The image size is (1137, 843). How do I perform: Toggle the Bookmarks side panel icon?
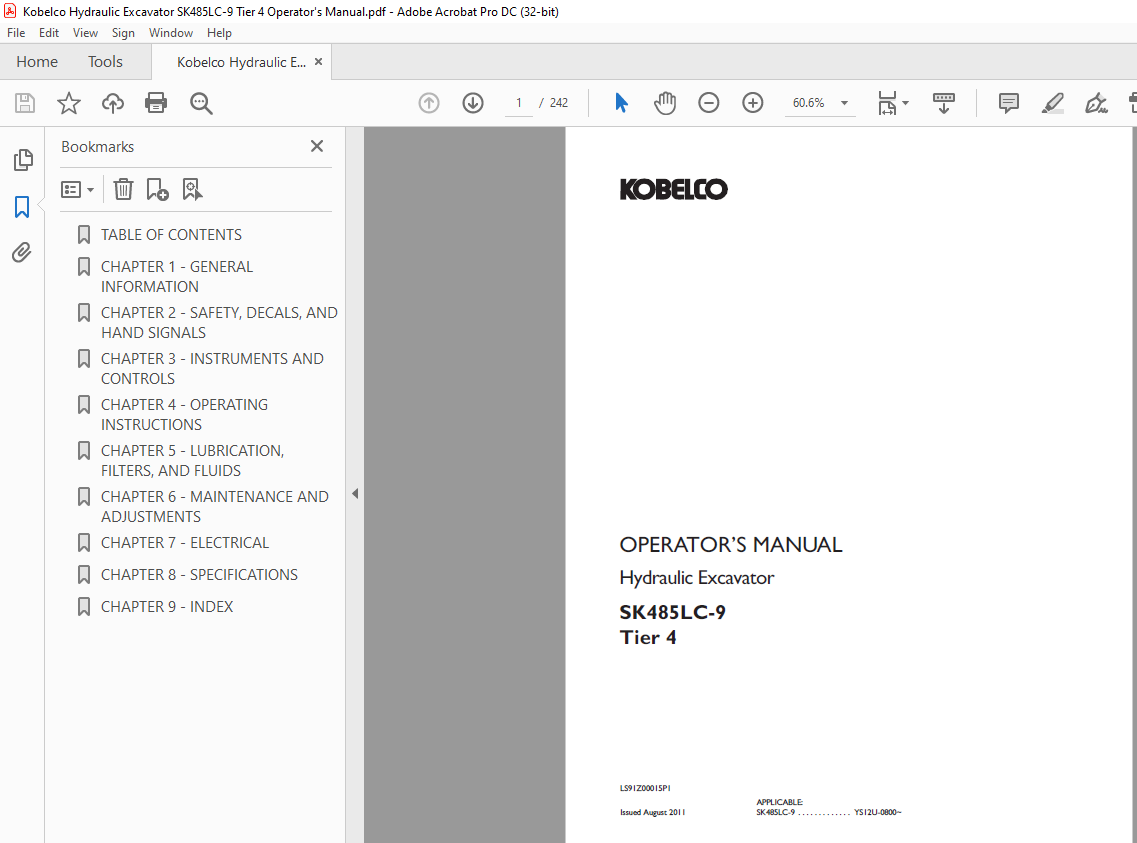[22, 207]
